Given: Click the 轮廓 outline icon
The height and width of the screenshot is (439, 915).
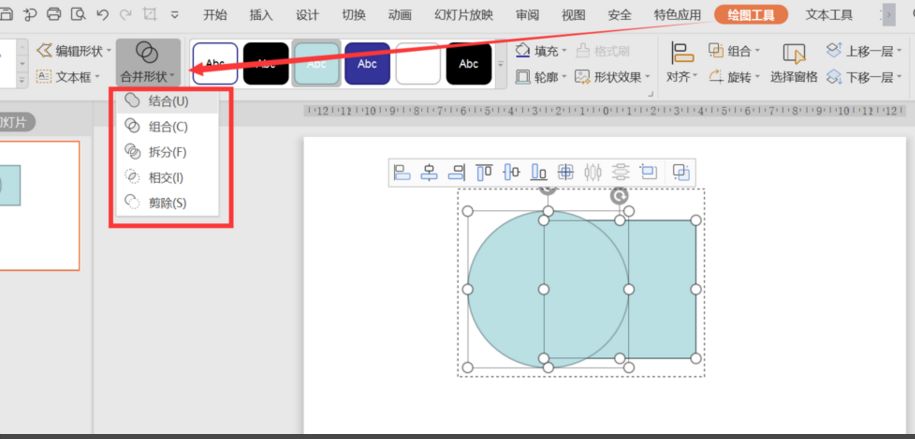Looking at the screenshot, I should tap(523, 76).
